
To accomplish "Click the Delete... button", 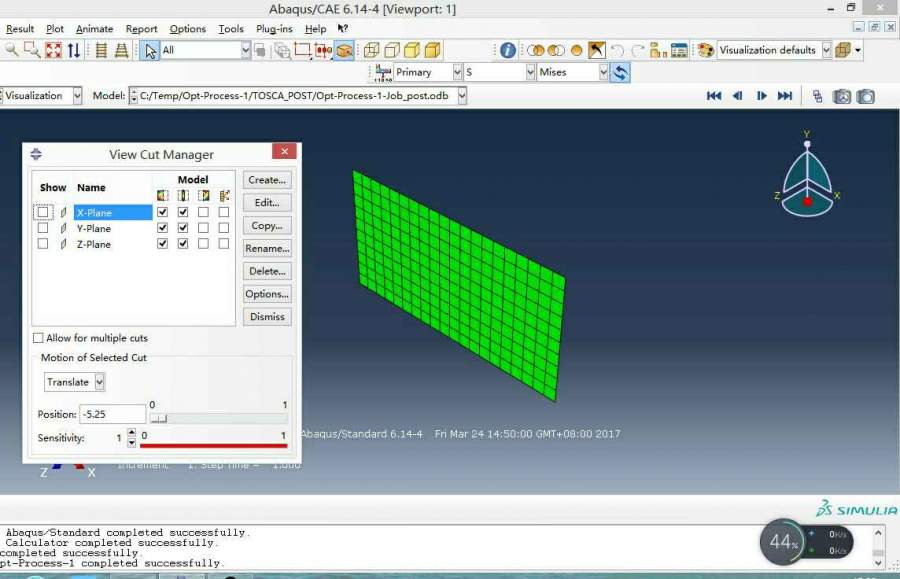I will point(267,271).
